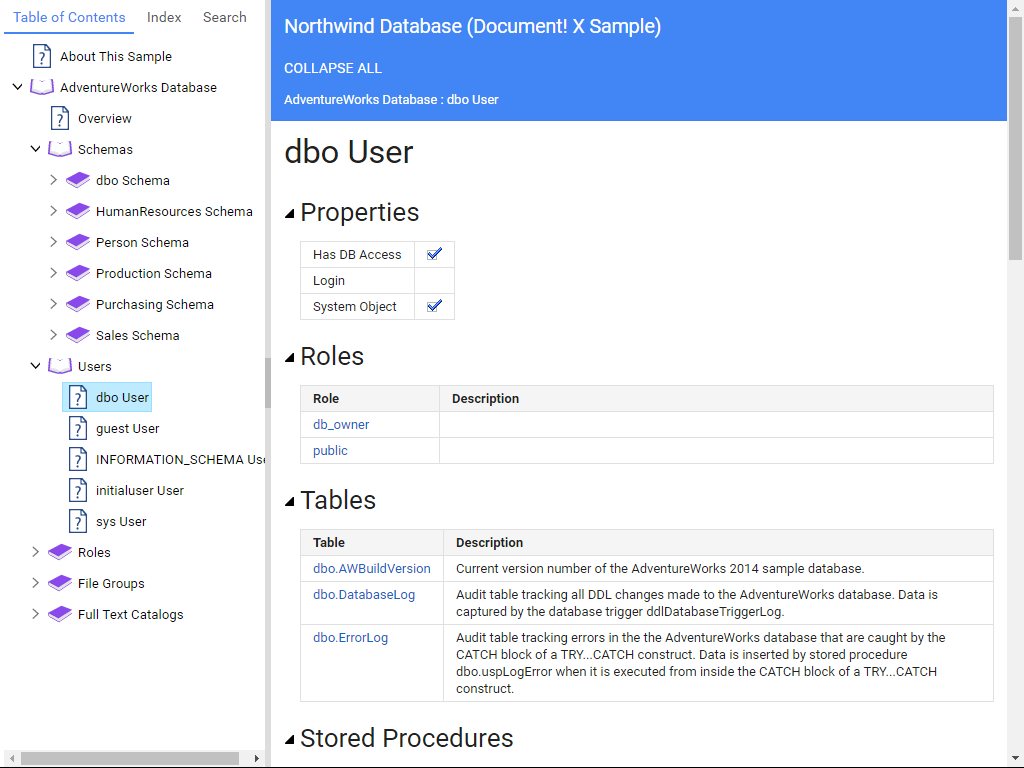Click the Schemas open book icon
The height and width of the screenshot is (768, 1024).
click(x=60, y=149)
